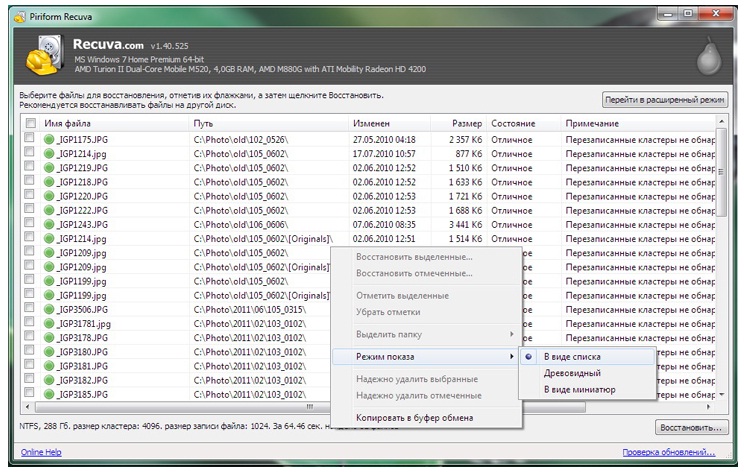The height and width of the screenshot is (472, 744).
Task: Click green status dot for _IGP3506.JPG
Action: coord(49,309)
